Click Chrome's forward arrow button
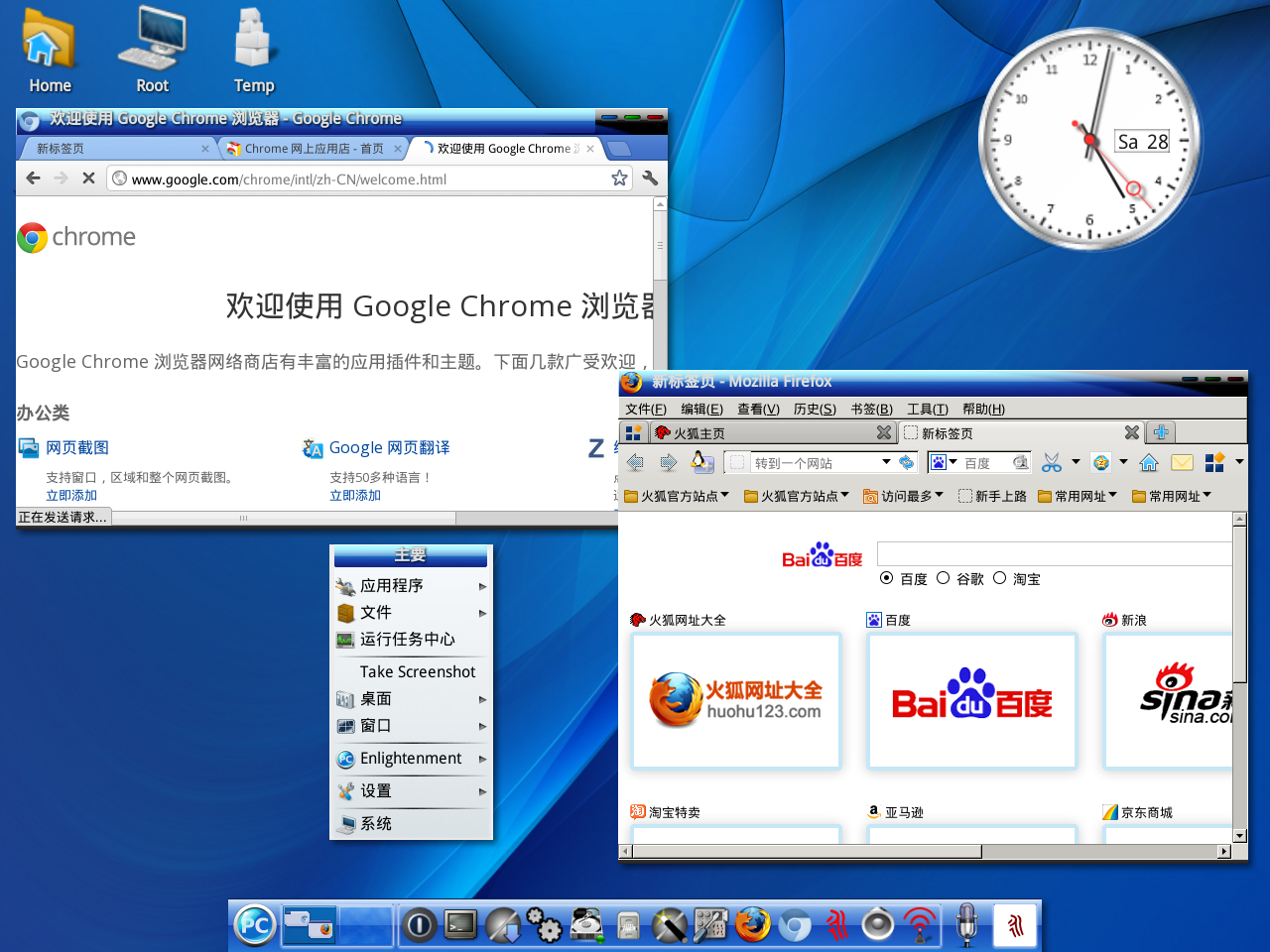This screenshot has height=952, width=1270. click(x=61, y=178)
